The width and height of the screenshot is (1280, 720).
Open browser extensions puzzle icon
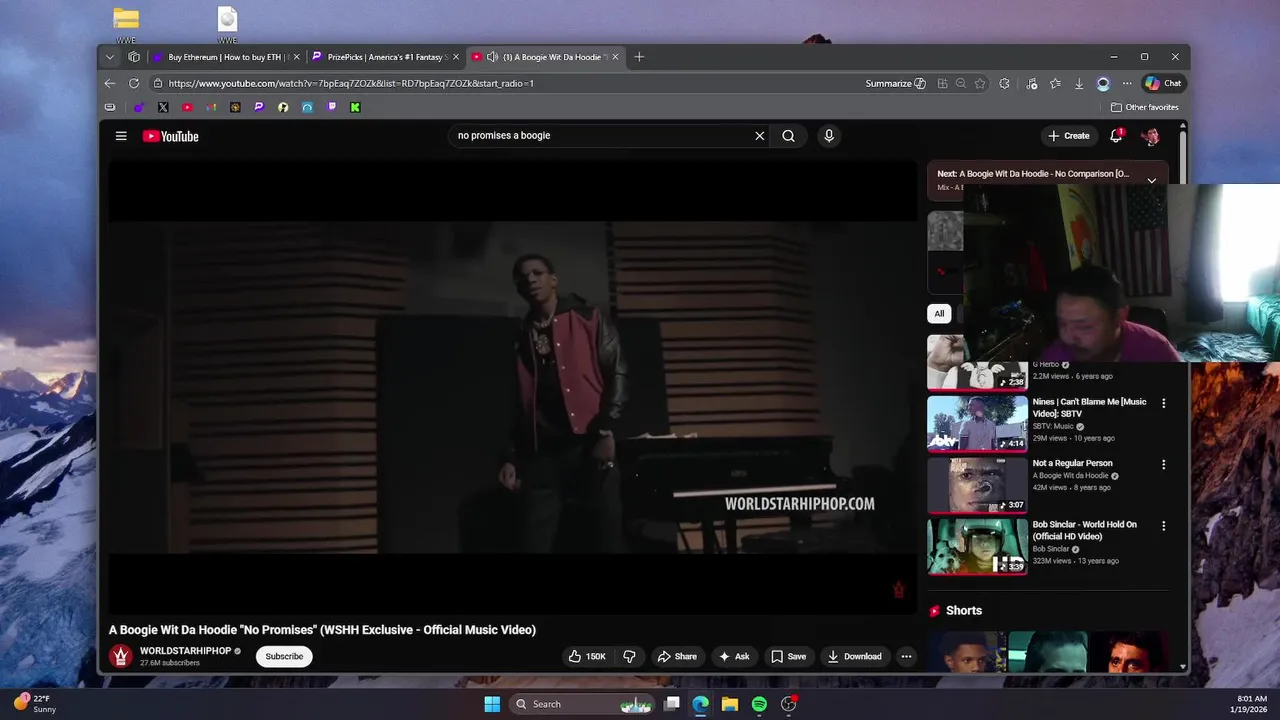(x=1004, y=83)
